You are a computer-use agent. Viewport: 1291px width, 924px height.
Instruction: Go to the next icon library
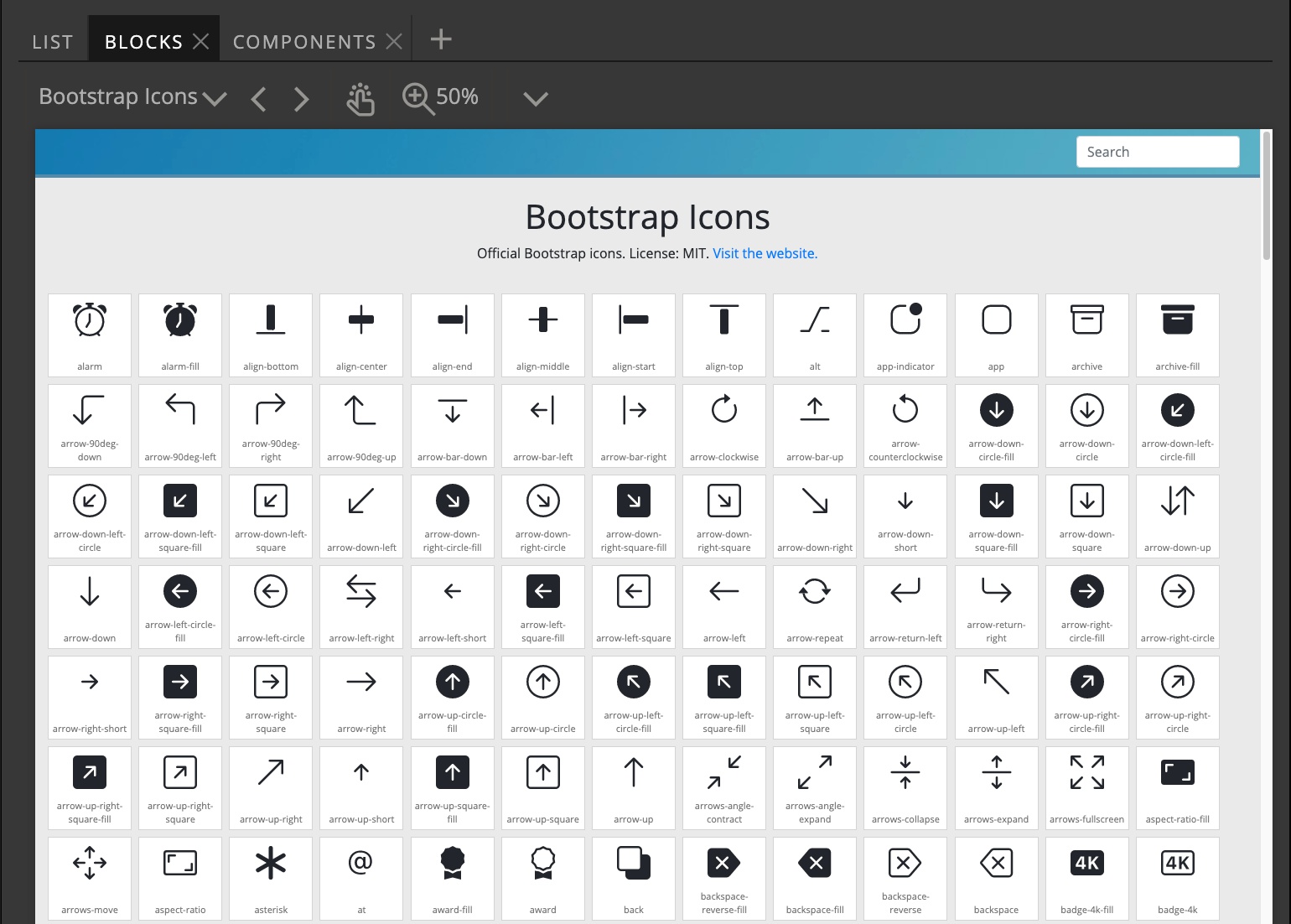point(302,100)
